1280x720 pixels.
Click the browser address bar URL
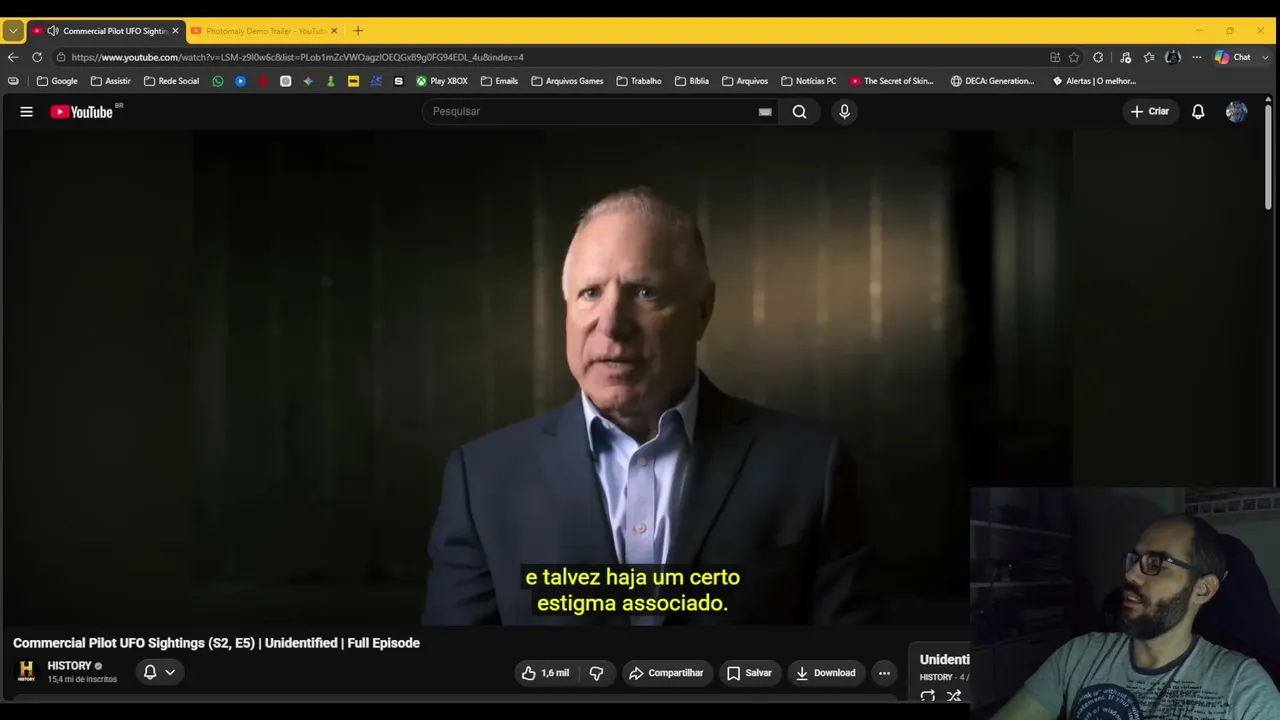pyautogui.click(x=297, y=57)
